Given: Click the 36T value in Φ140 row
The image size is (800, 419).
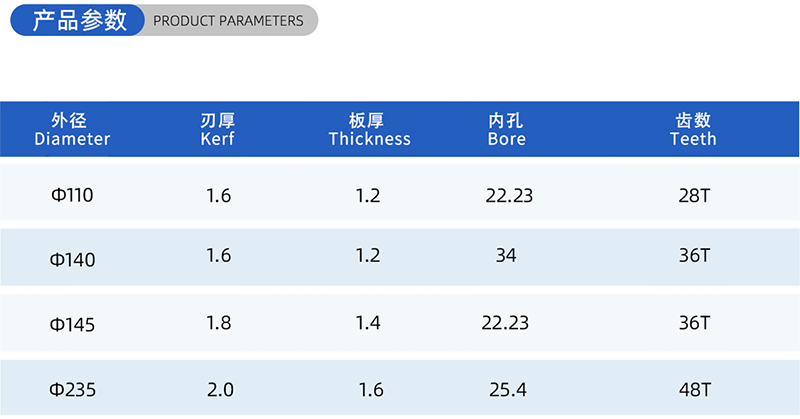Looking at the screenshot, I should (693, 256).
